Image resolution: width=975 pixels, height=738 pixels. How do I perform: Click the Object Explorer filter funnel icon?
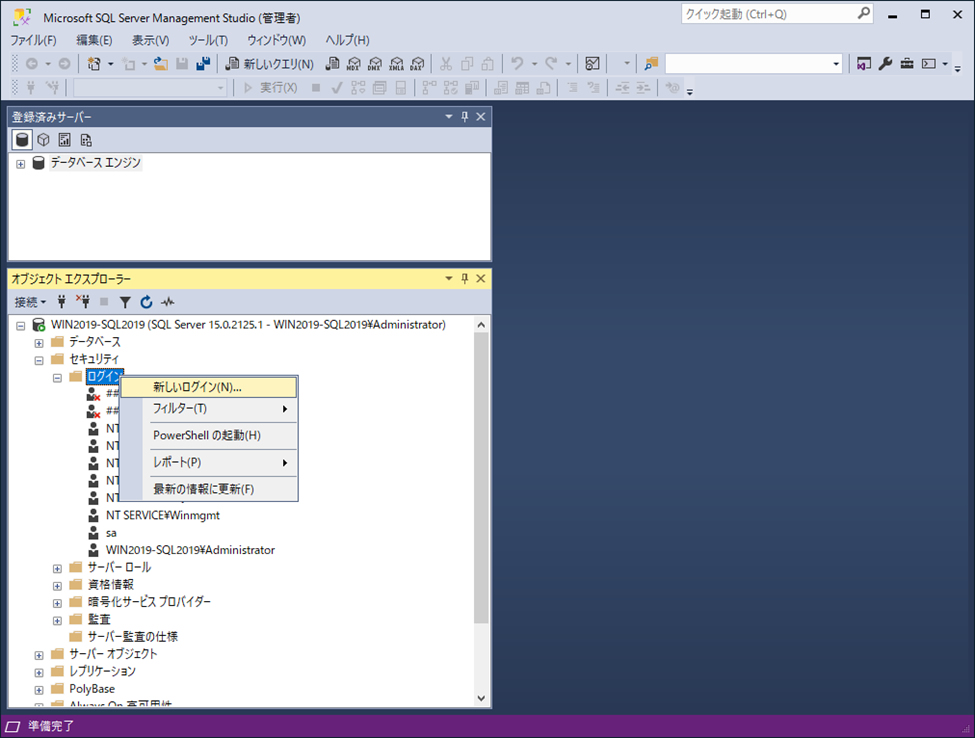click(x=125, y=301)
